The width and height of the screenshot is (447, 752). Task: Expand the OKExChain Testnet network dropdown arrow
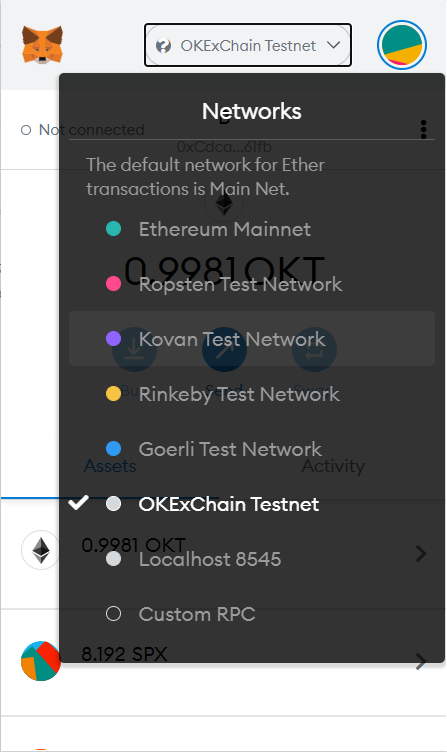pyautogui.click(x=333, y=46)
